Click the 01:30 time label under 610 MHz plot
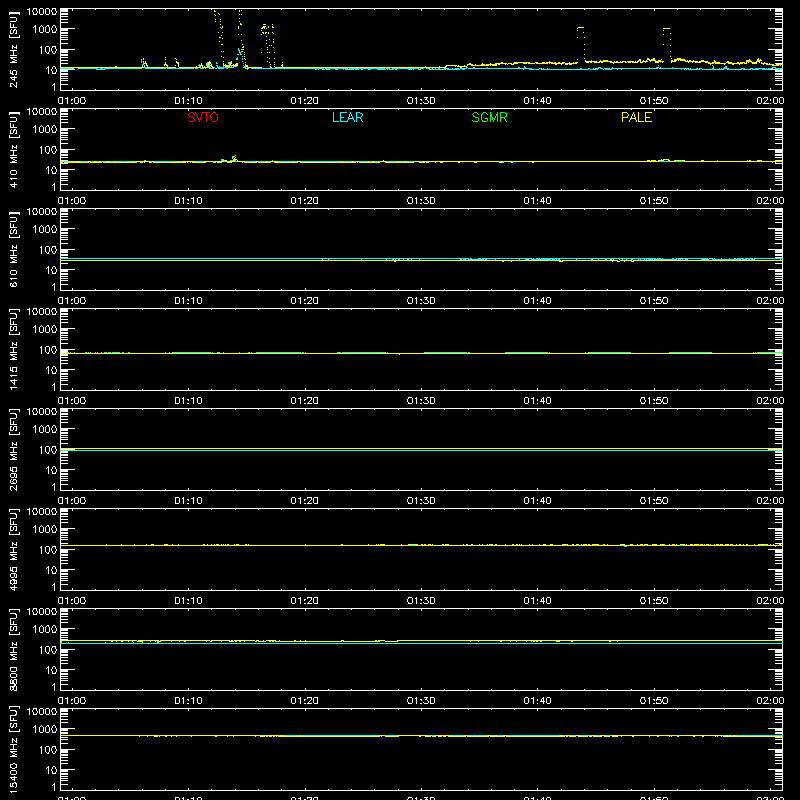 (421, 301)
